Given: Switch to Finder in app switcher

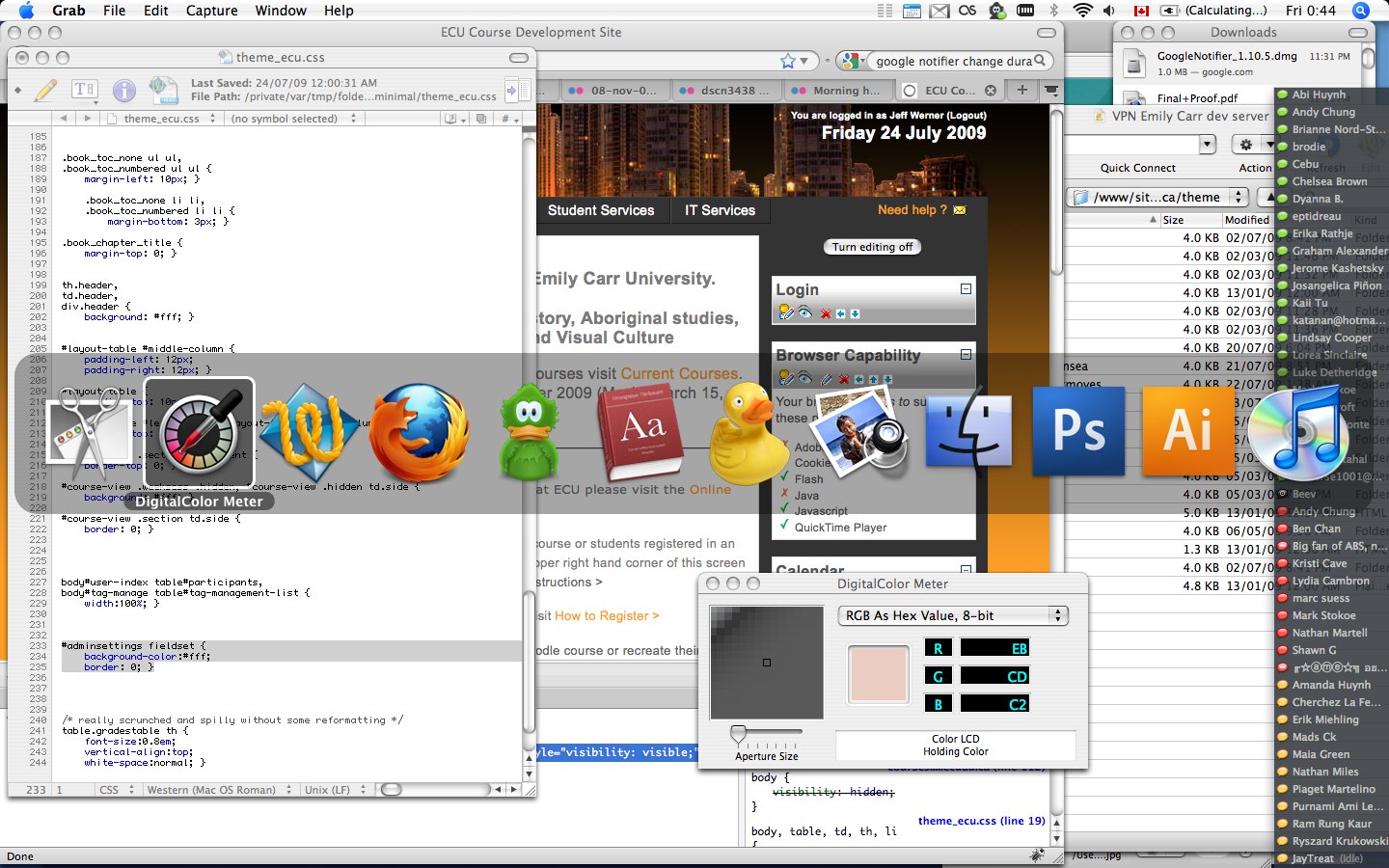Looking at the screenshot, I should coord(968,432).
